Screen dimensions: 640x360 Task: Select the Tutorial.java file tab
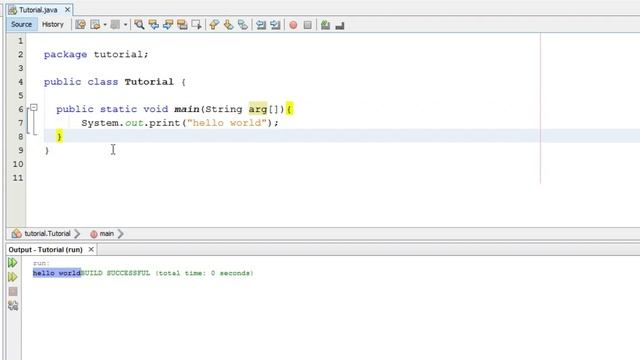(x=38, y=10)
